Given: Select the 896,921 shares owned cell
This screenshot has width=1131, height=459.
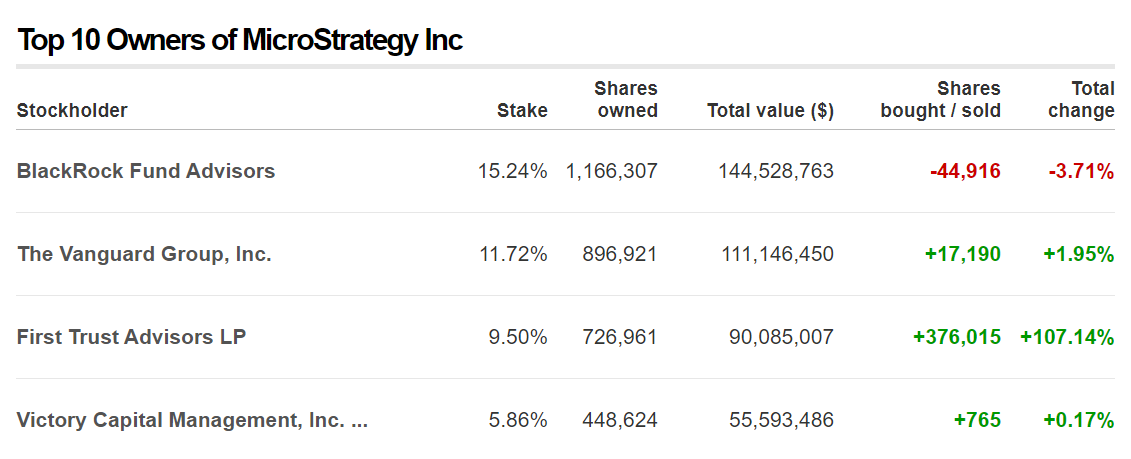Looking at the screenshot, I should 620,254.
